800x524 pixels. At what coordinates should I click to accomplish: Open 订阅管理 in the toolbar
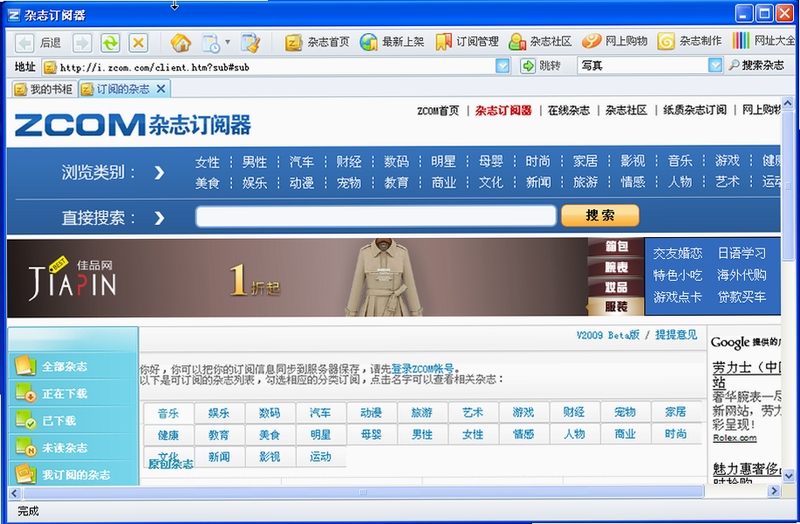(x=467, y=42)
